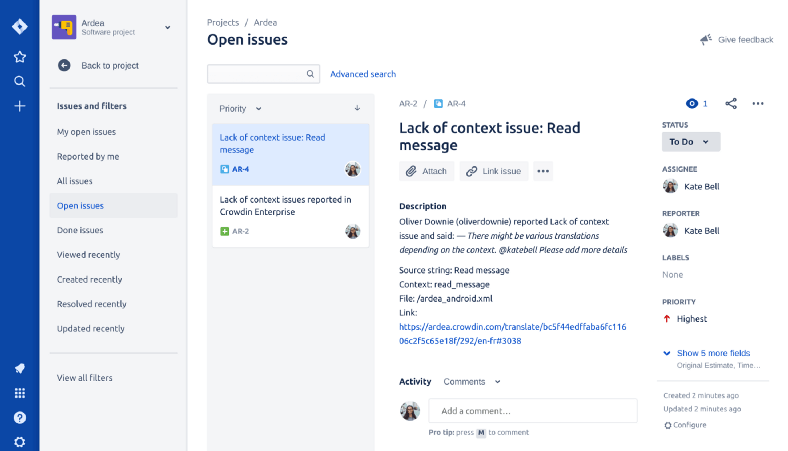Image resolution: width=788 pixels, height=451 pixels.
Task: Select Done issues filter
Action: click(80, 230)
